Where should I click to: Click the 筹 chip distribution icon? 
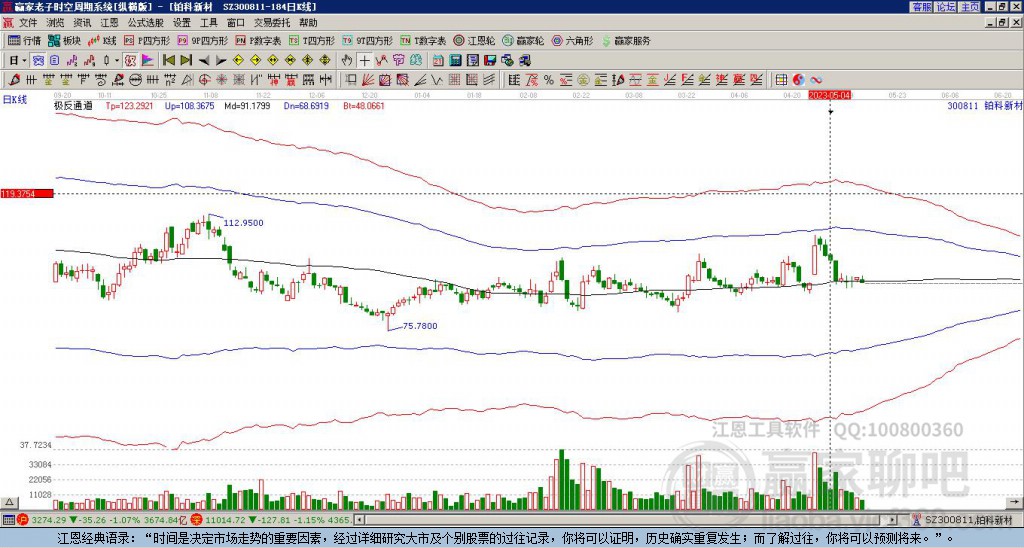coord(398,61)
